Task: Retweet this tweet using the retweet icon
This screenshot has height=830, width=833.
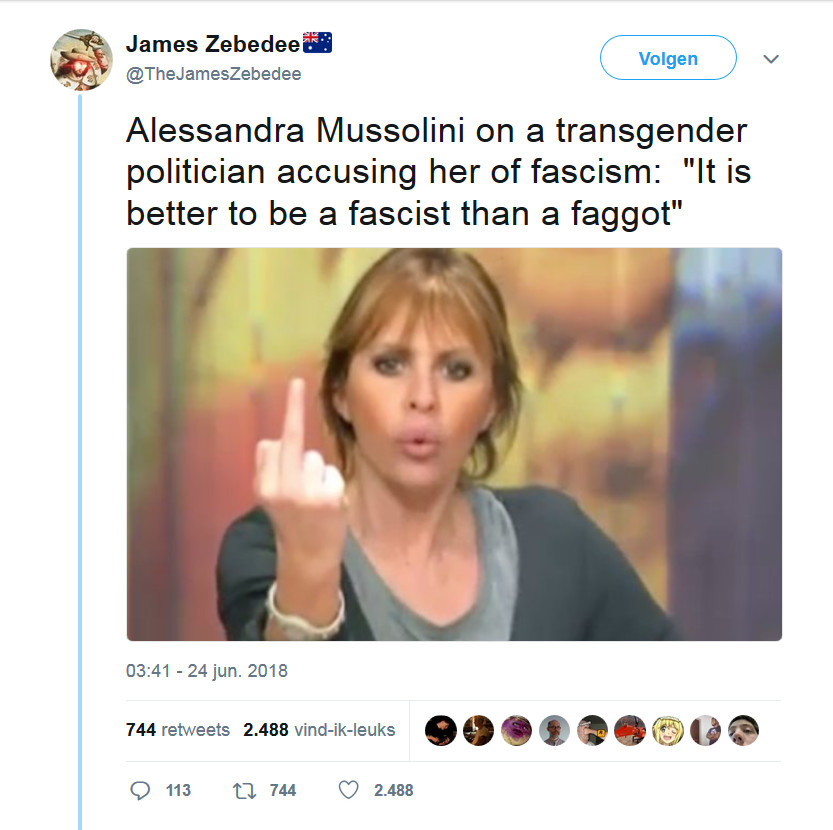Action: point(244,790)
